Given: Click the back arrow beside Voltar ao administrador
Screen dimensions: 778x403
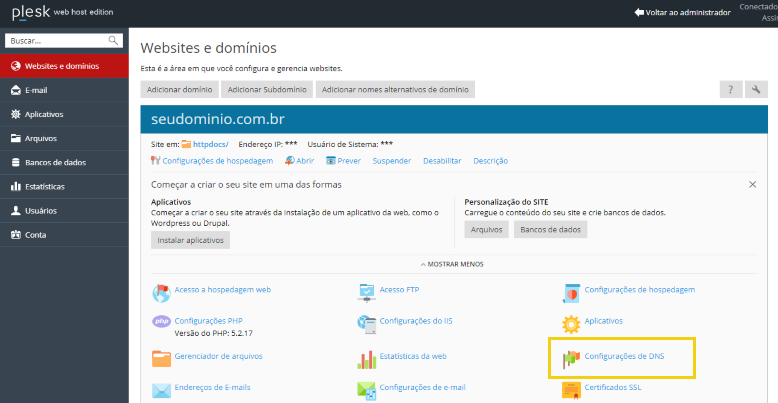Looking at the screenshot, I should click(639, 12).
